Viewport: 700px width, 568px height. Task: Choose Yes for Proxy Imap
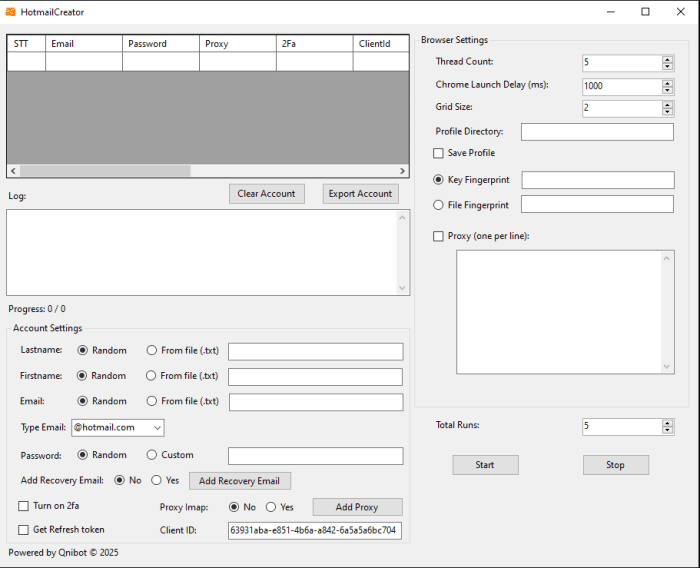(271, 507)
